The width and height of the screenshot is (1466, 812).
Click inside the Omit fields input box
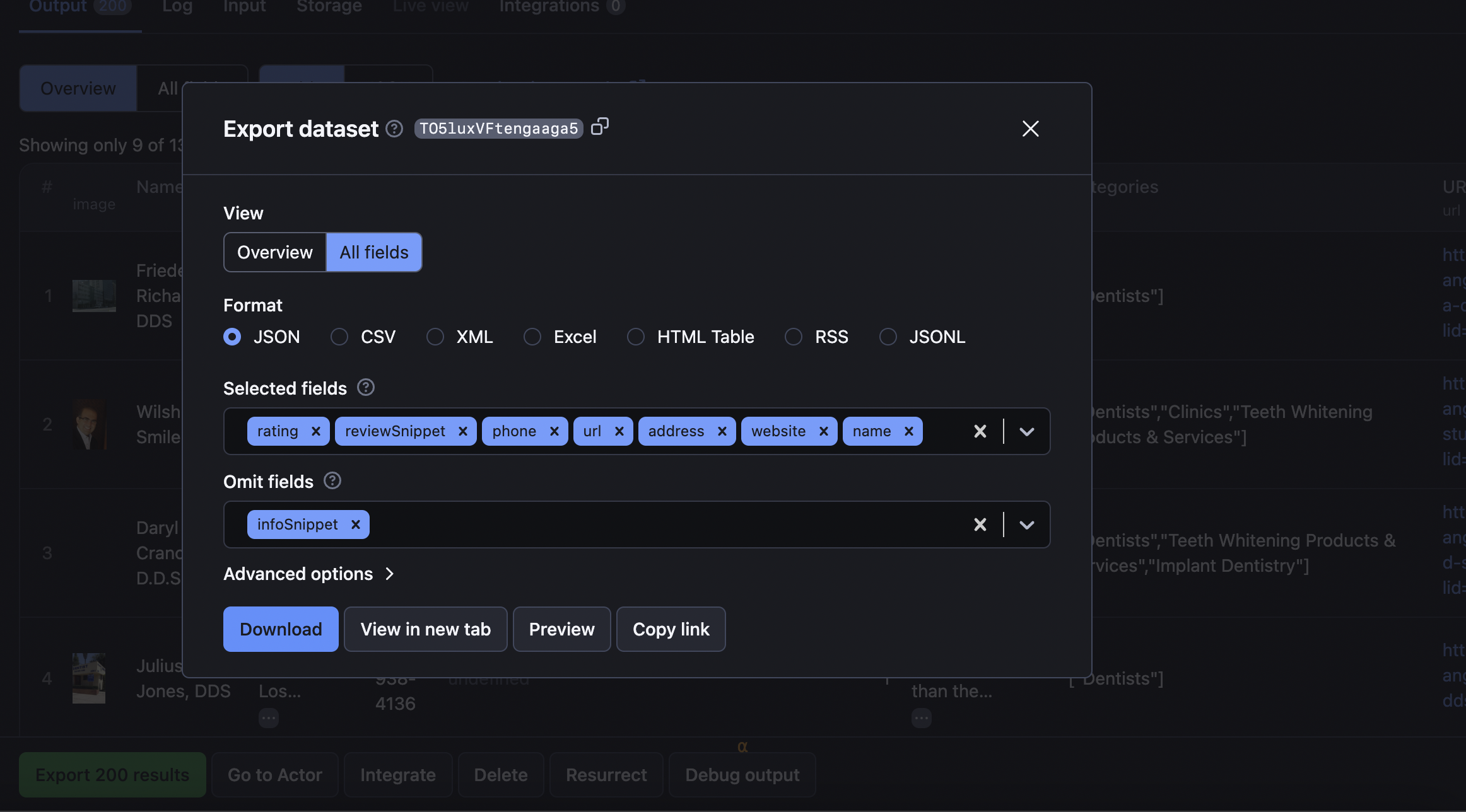tap(631, 525)
